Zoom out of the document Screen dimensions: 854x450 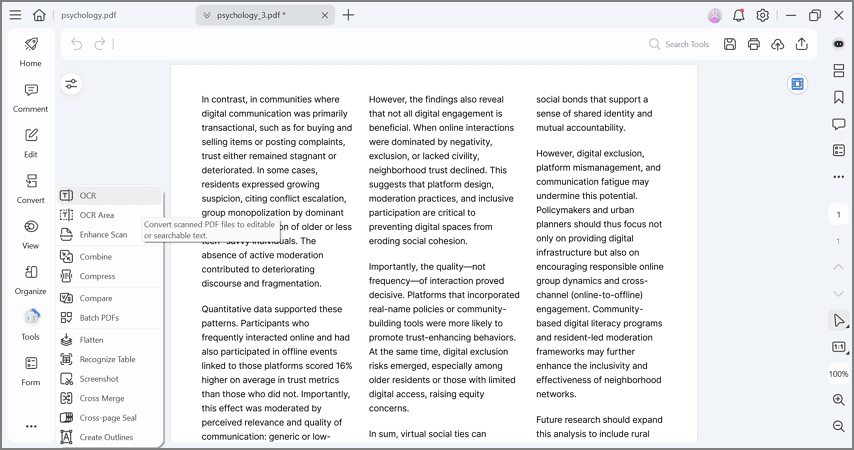point(839,426)
